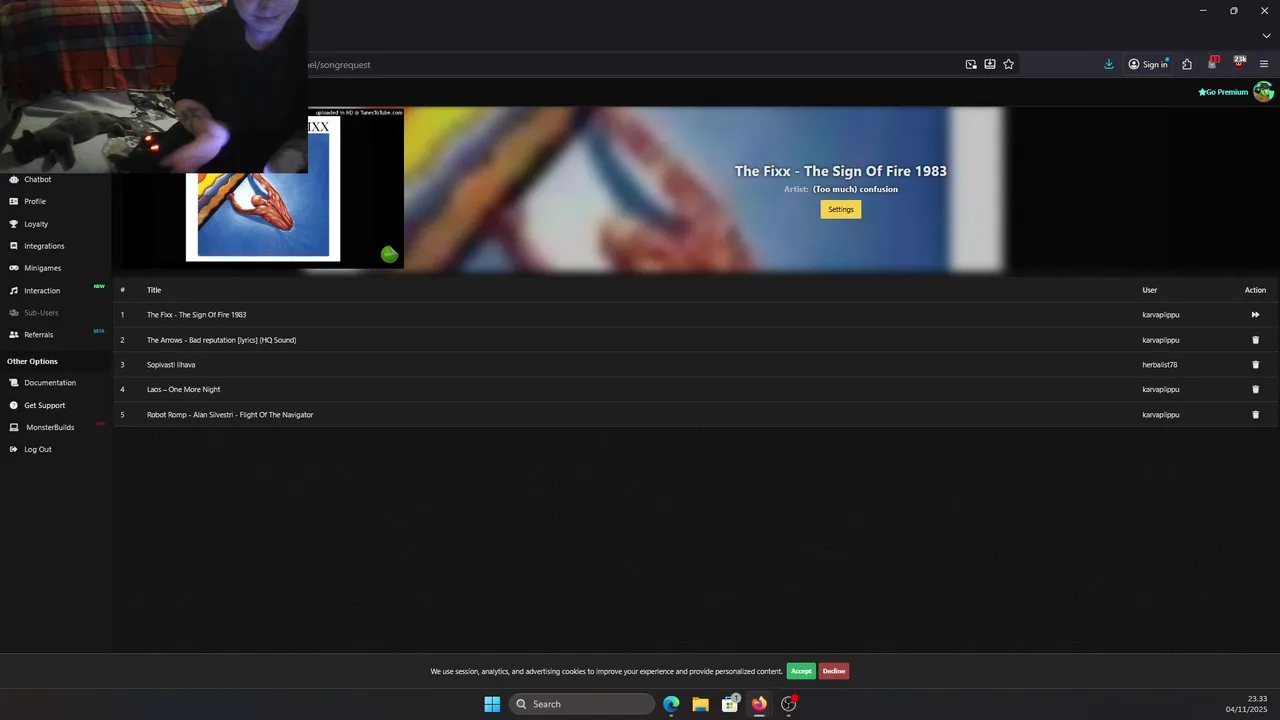Click the install app address bar icon
The image size is (1280, 720).
coord(990,64)
